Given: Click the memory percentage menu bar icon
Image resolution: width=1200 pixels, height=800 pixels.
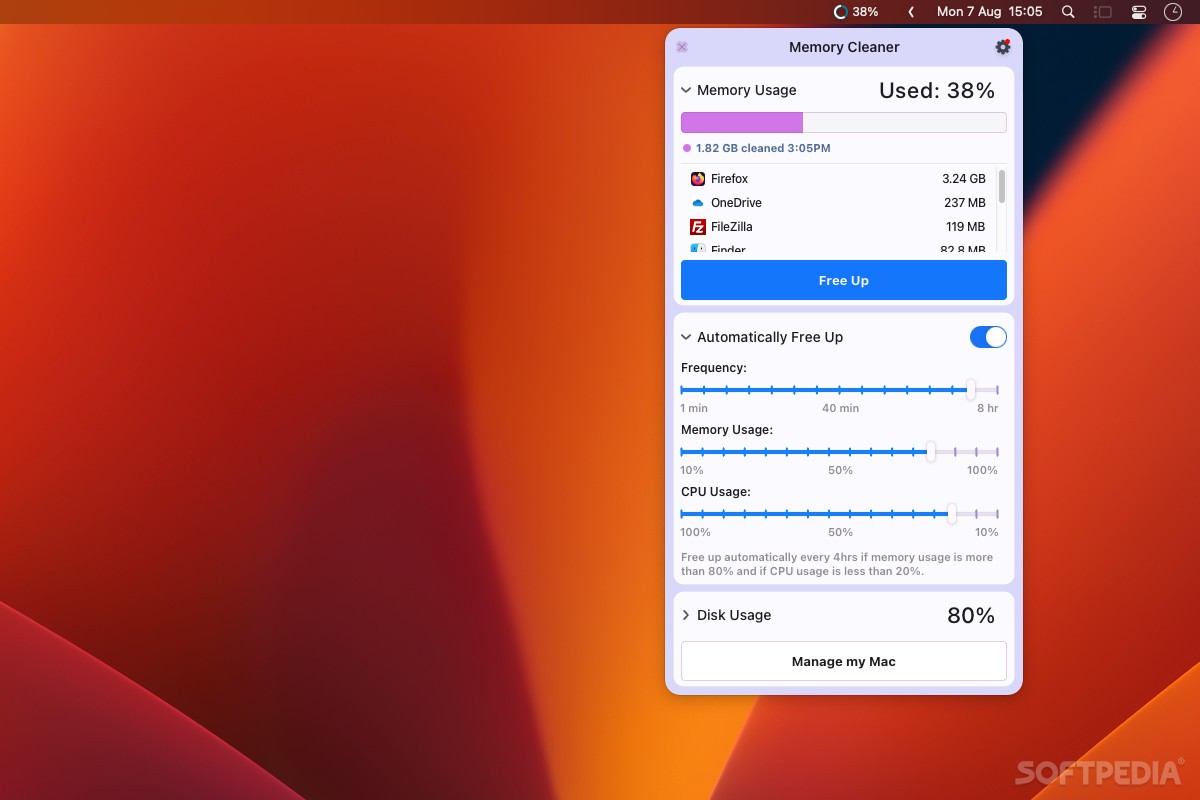Looking at the screenshot, I should (x=840, y=12).
